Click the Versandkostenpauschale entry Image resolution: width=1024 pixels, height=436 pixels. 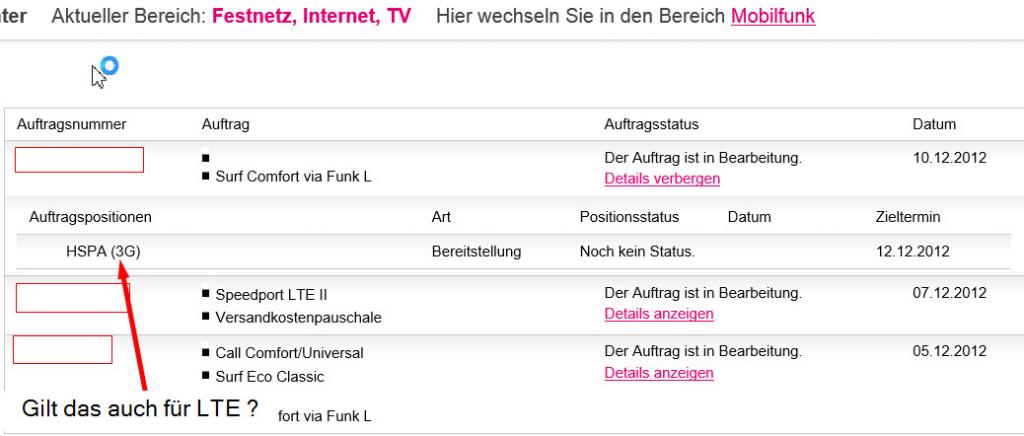(298, 318)
